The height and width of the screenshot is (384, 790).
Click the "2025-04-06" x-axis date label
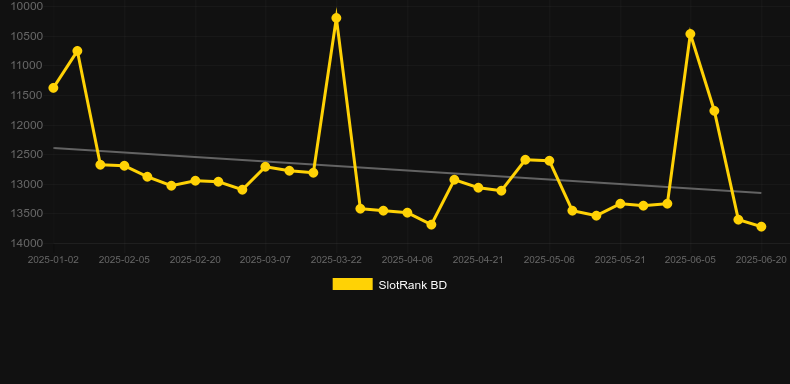(x=407, y=260)
